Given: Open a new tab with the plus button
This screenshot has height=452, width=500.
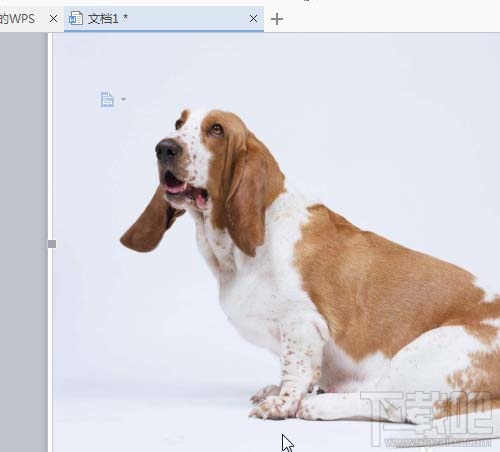Looking at the screenshot, I should 277,19.
